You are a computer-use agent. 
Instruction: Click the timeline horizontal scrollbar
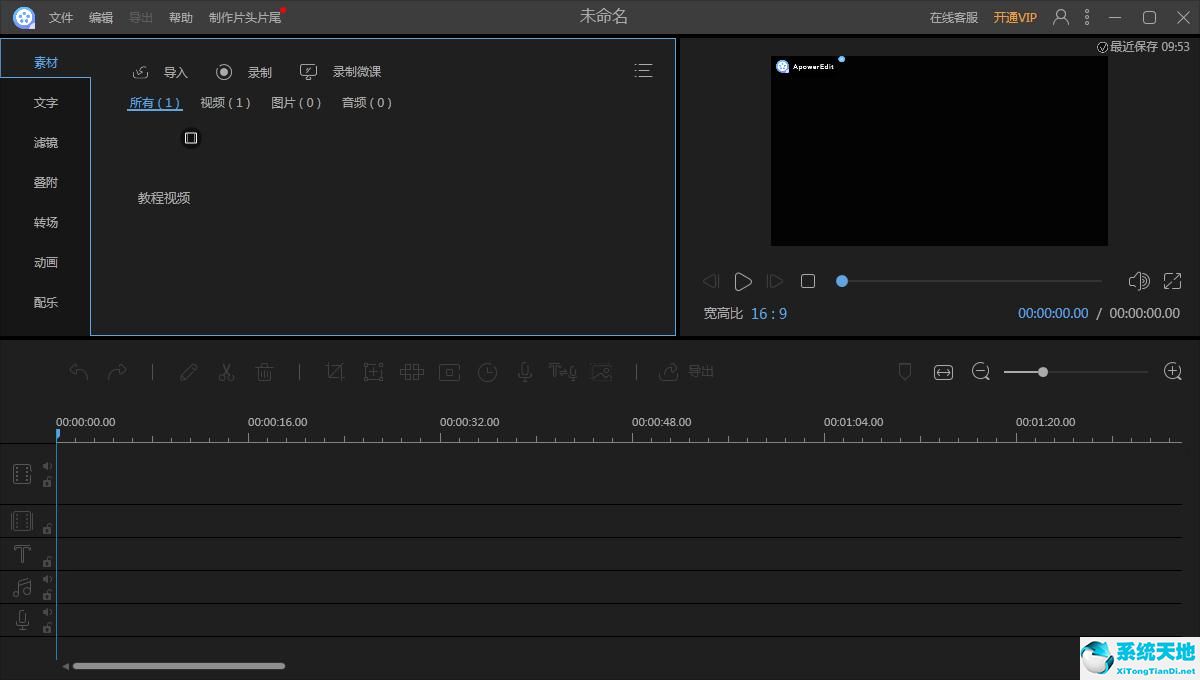(179, 666)
